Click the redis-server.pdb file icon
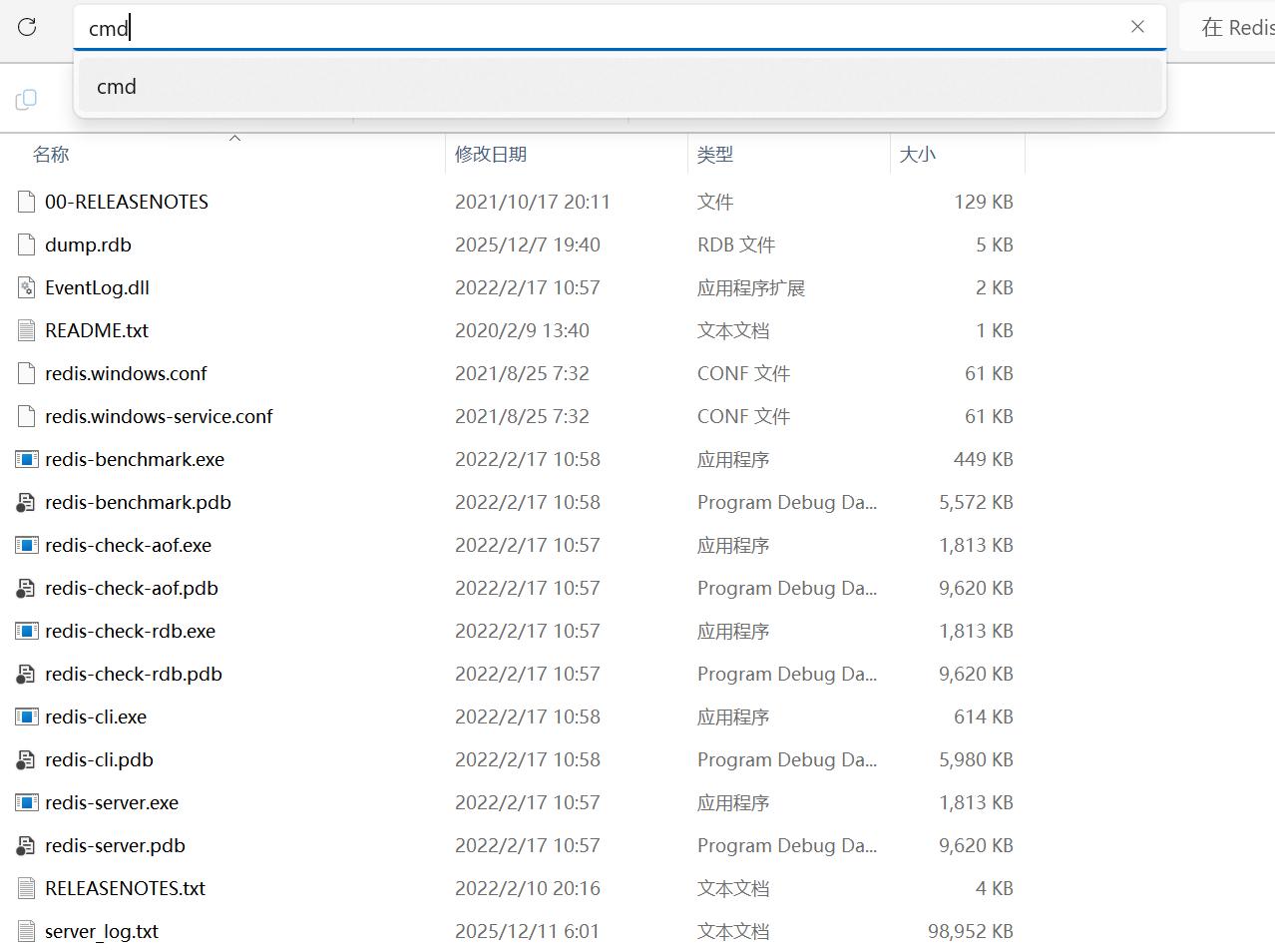Screen dimensions: 1275x952 pyautogui.click(x=27, y=845)
